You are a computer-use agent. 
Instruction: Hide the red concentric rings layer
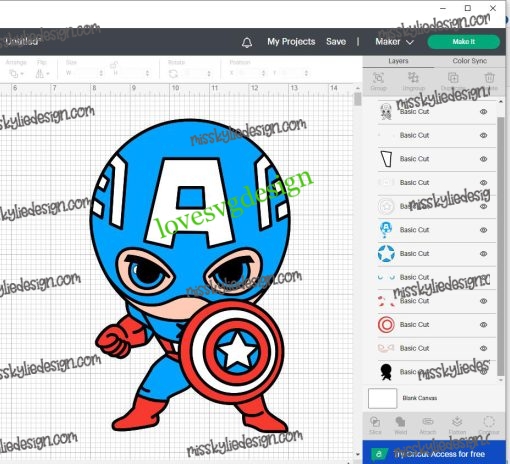click(x=484, y=325)
